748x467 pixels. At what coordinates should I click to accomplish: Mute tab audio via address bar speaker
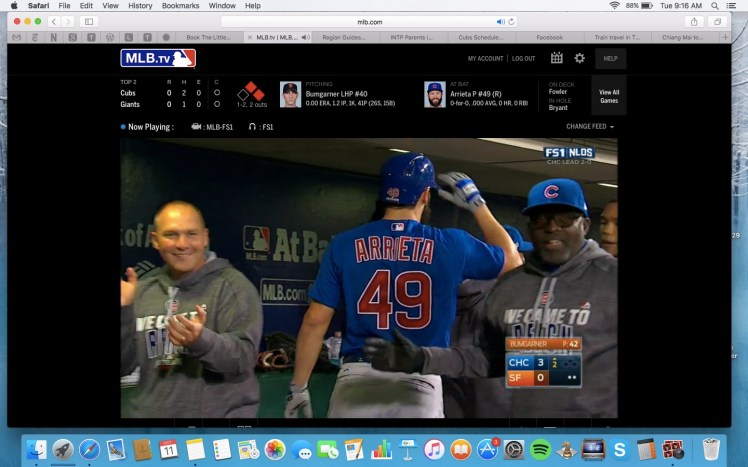[x=501, y=21]
